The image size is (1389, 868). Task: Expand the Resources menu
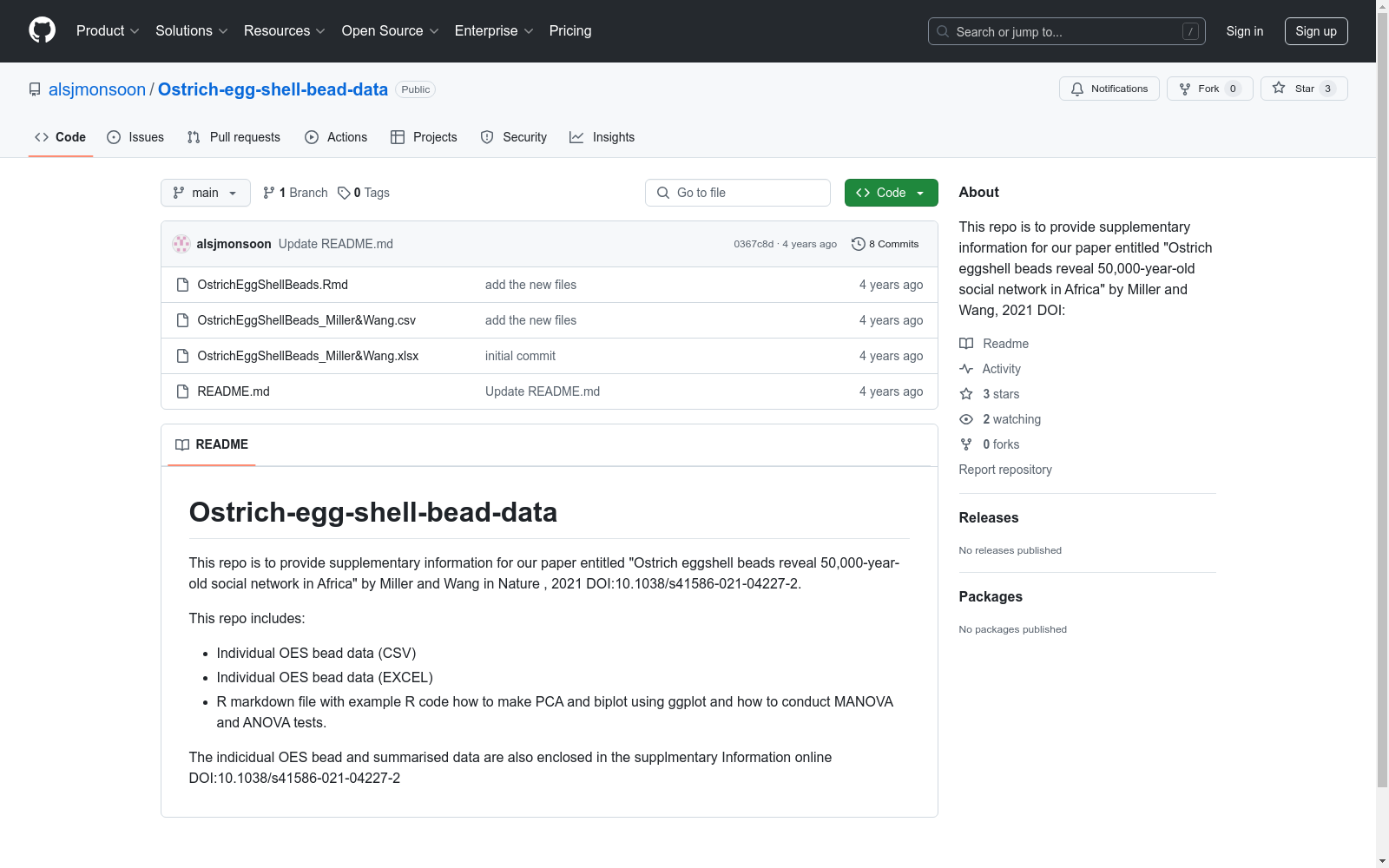click(285, 31)
